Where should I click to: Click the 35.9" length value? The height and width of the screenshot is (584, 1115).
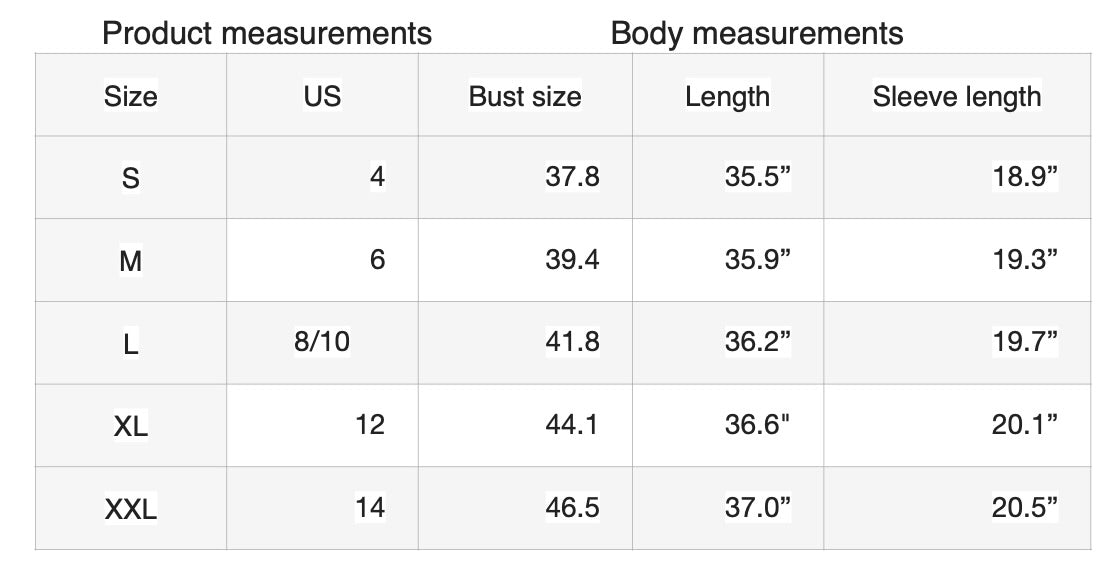pyautogui.click(x=757, y=260)
